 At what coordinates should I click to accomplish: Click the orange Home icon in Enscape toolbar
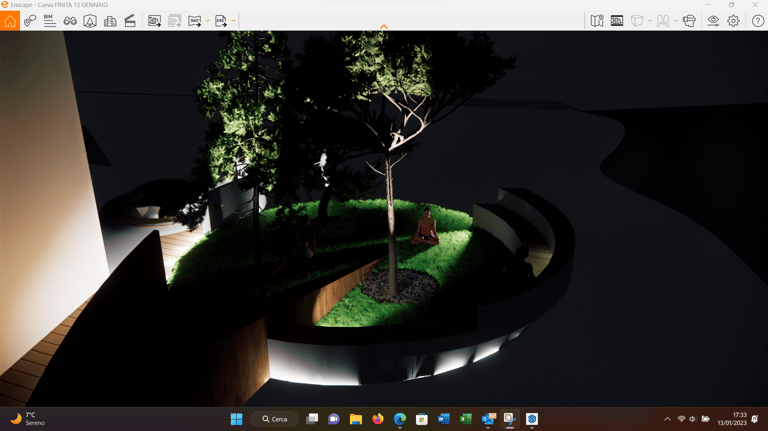[10, 21]
